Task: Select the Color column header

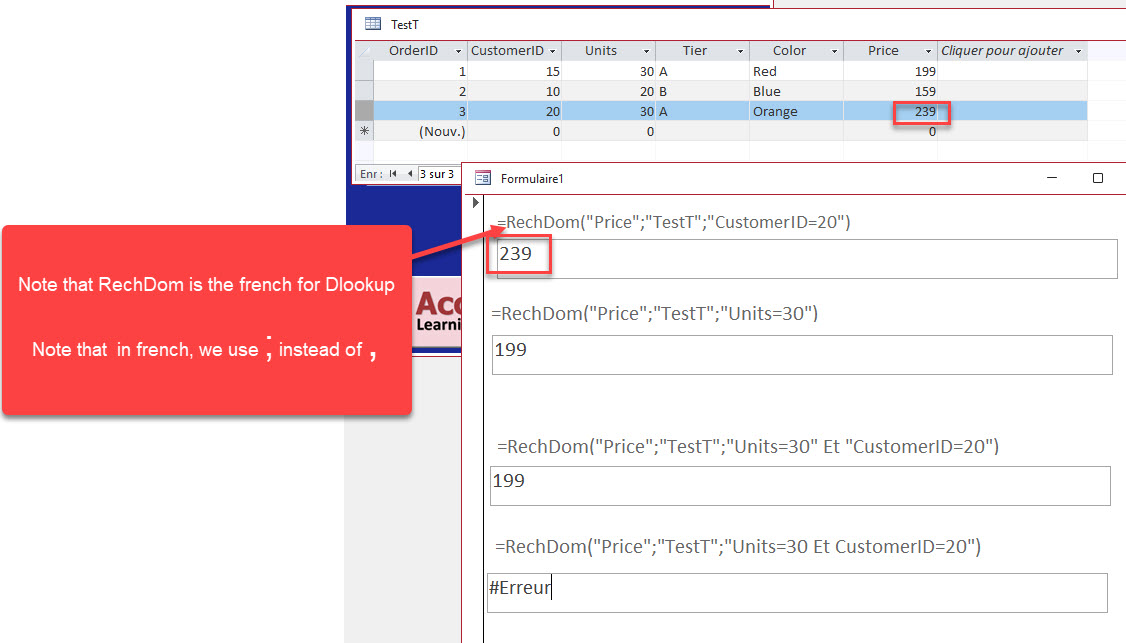Action: 789,51
